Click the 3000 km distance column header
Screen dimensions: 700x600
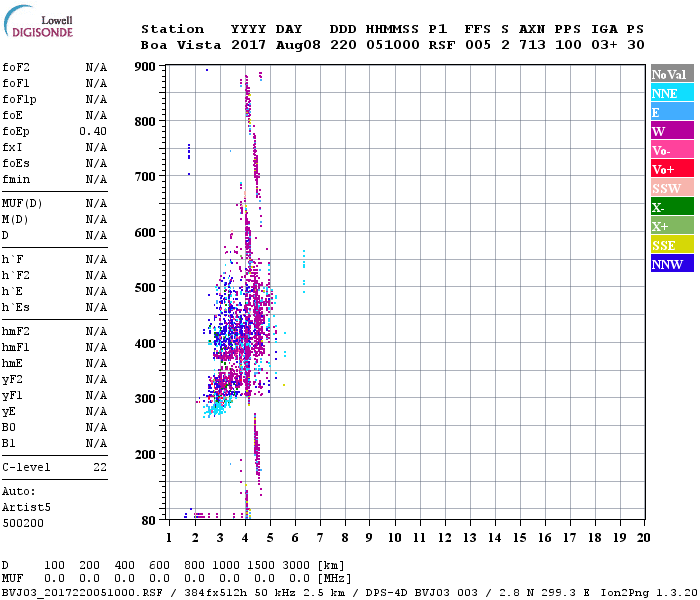(x=296, y=565)
